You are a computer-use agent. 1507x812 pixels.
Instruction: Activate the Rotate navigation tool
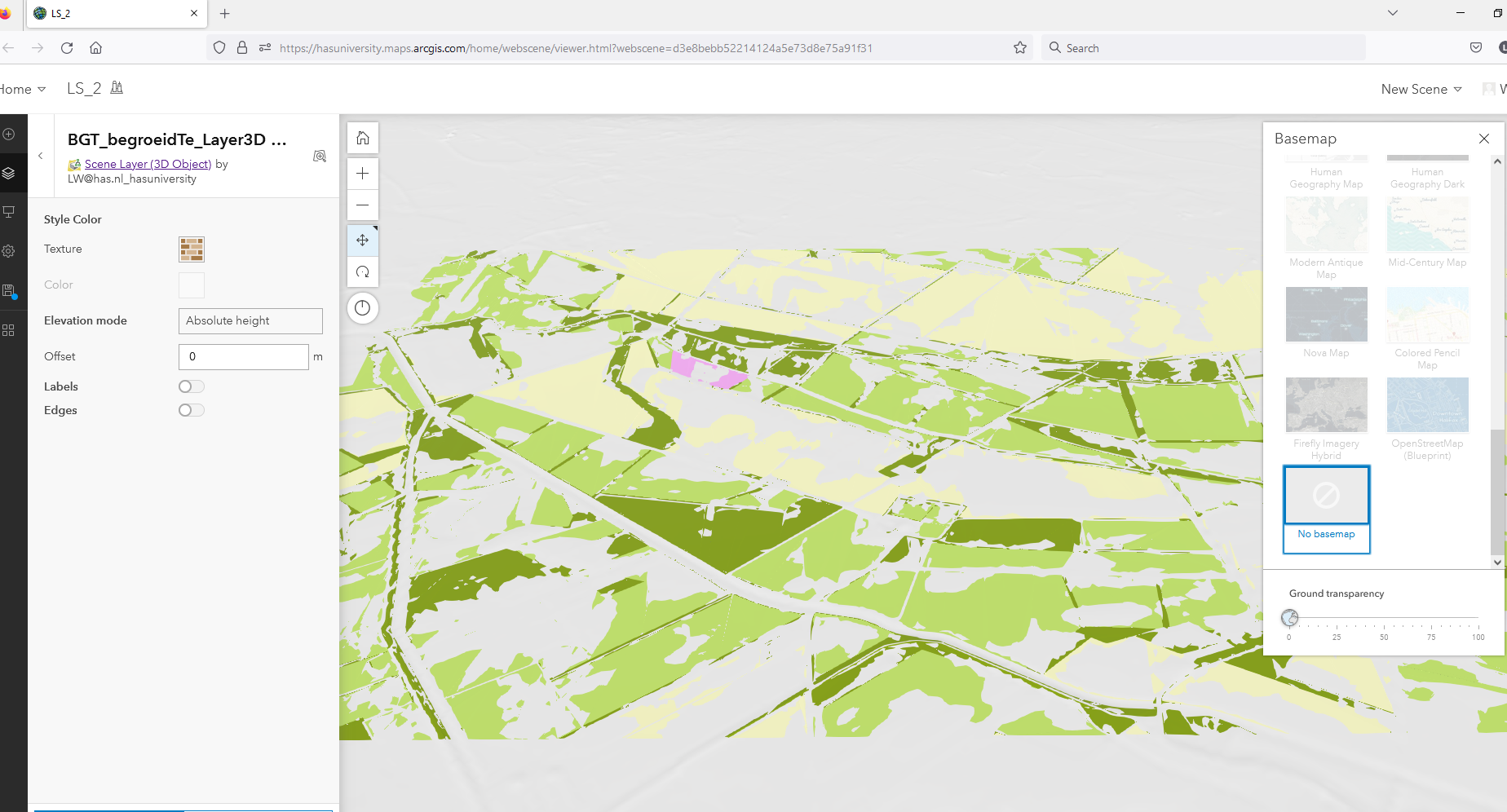click(x=362, y=272)
